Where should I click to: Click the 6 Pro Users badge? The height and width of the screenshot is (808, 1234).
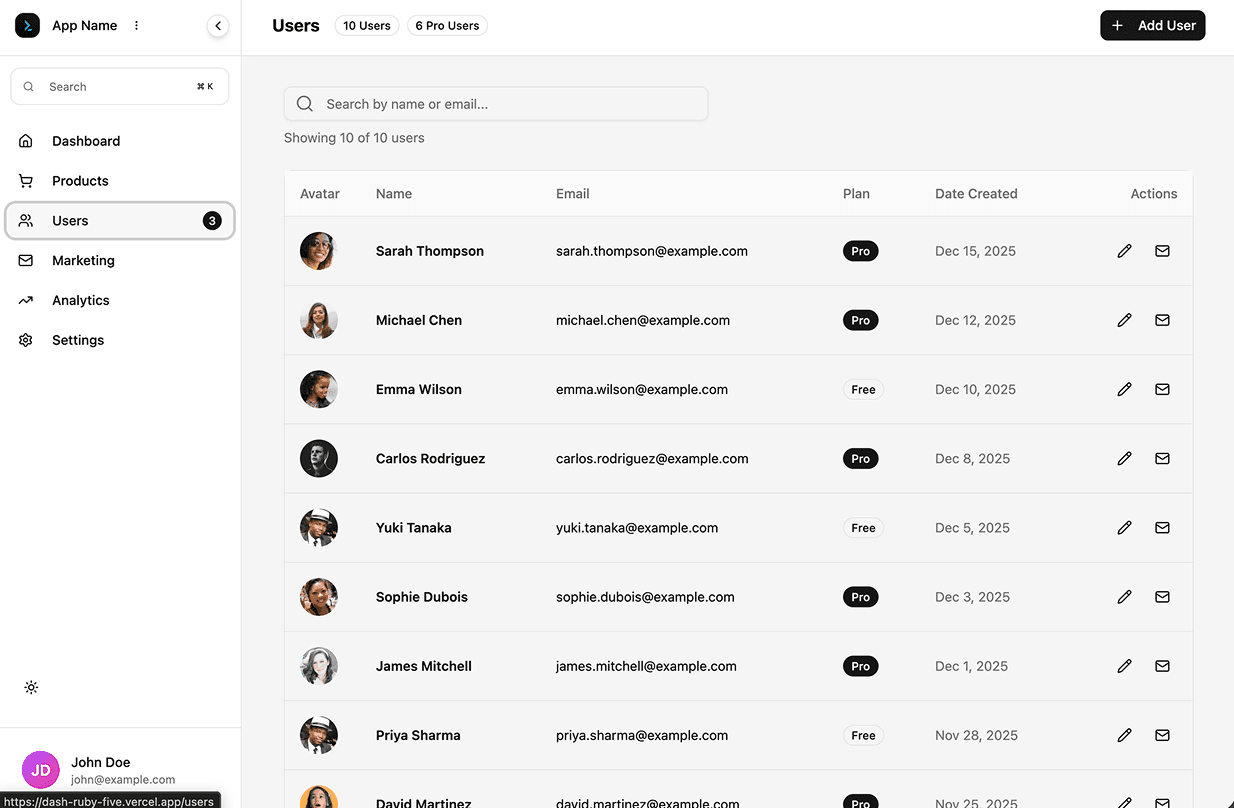[446, 25]
